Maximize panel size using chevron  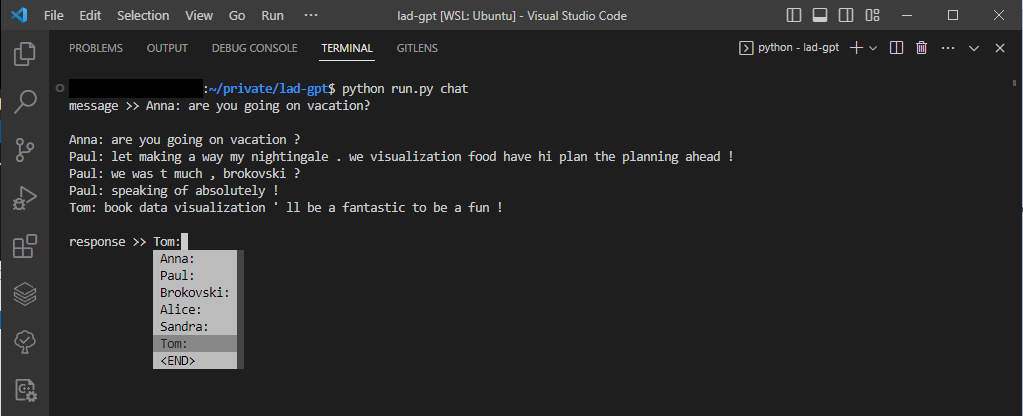point(975,48)
